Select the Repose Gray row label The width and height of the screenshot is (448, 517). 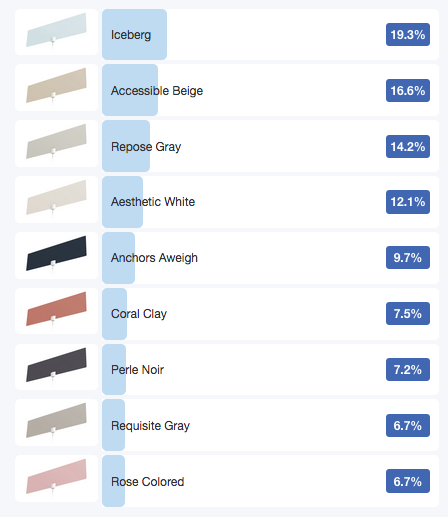(146, 147)
